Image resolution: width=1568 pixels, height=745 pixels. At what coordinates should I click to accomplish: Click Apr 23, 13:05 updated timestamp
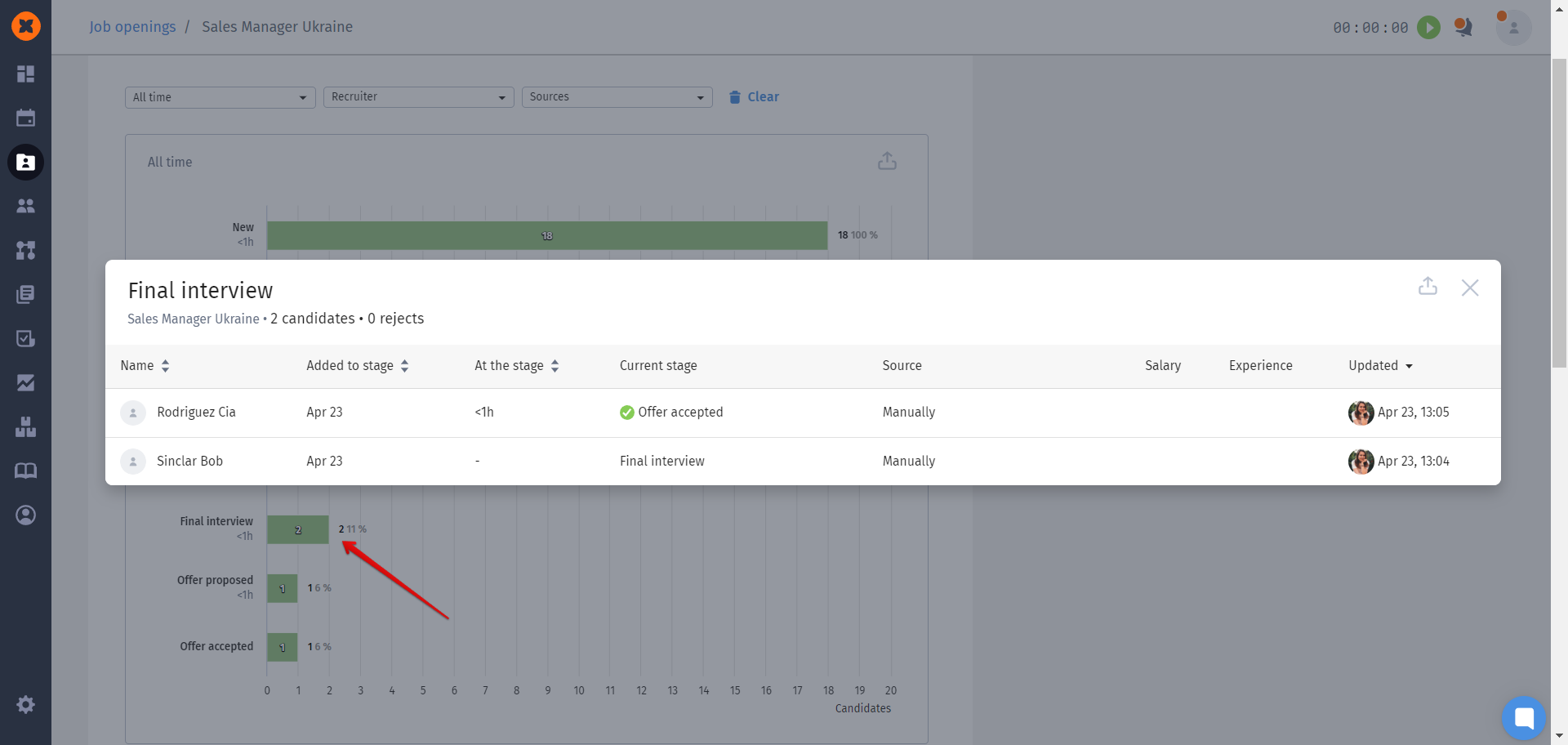point(1414,413)
